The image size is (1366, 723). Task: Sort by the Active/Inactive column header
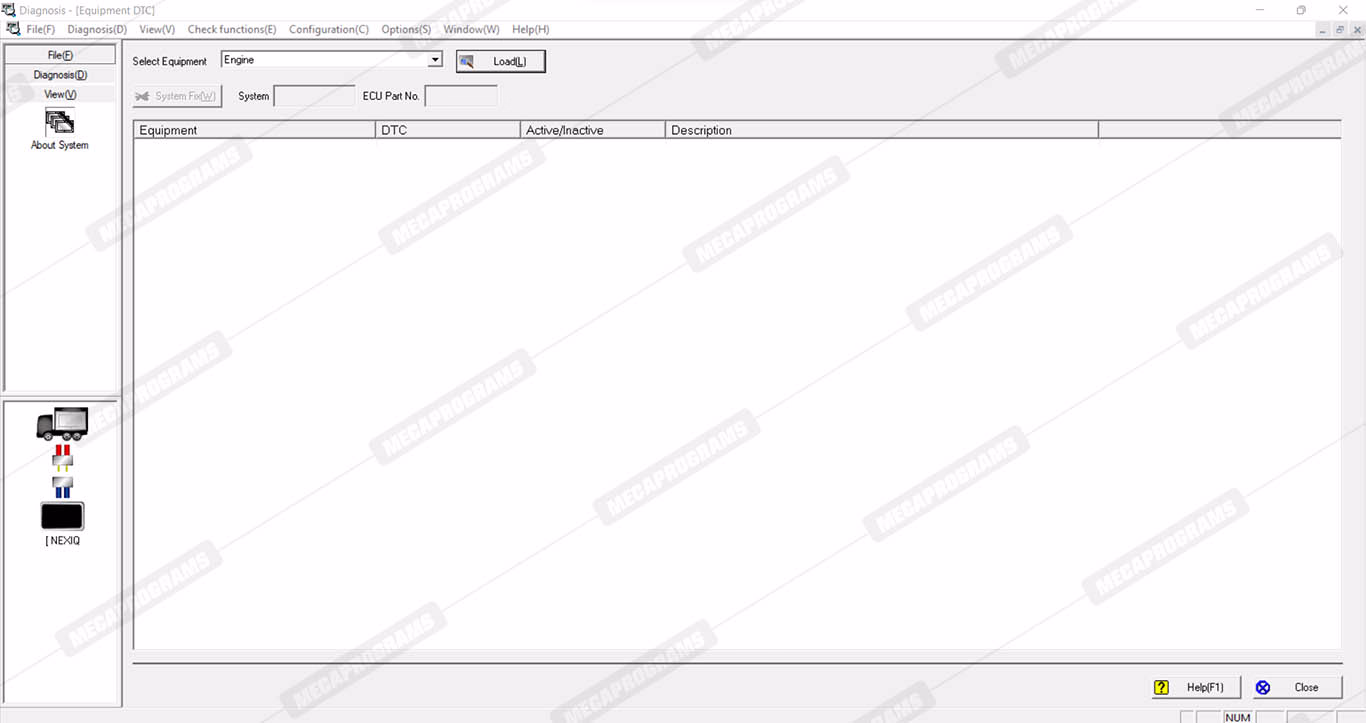click(593, 130)
